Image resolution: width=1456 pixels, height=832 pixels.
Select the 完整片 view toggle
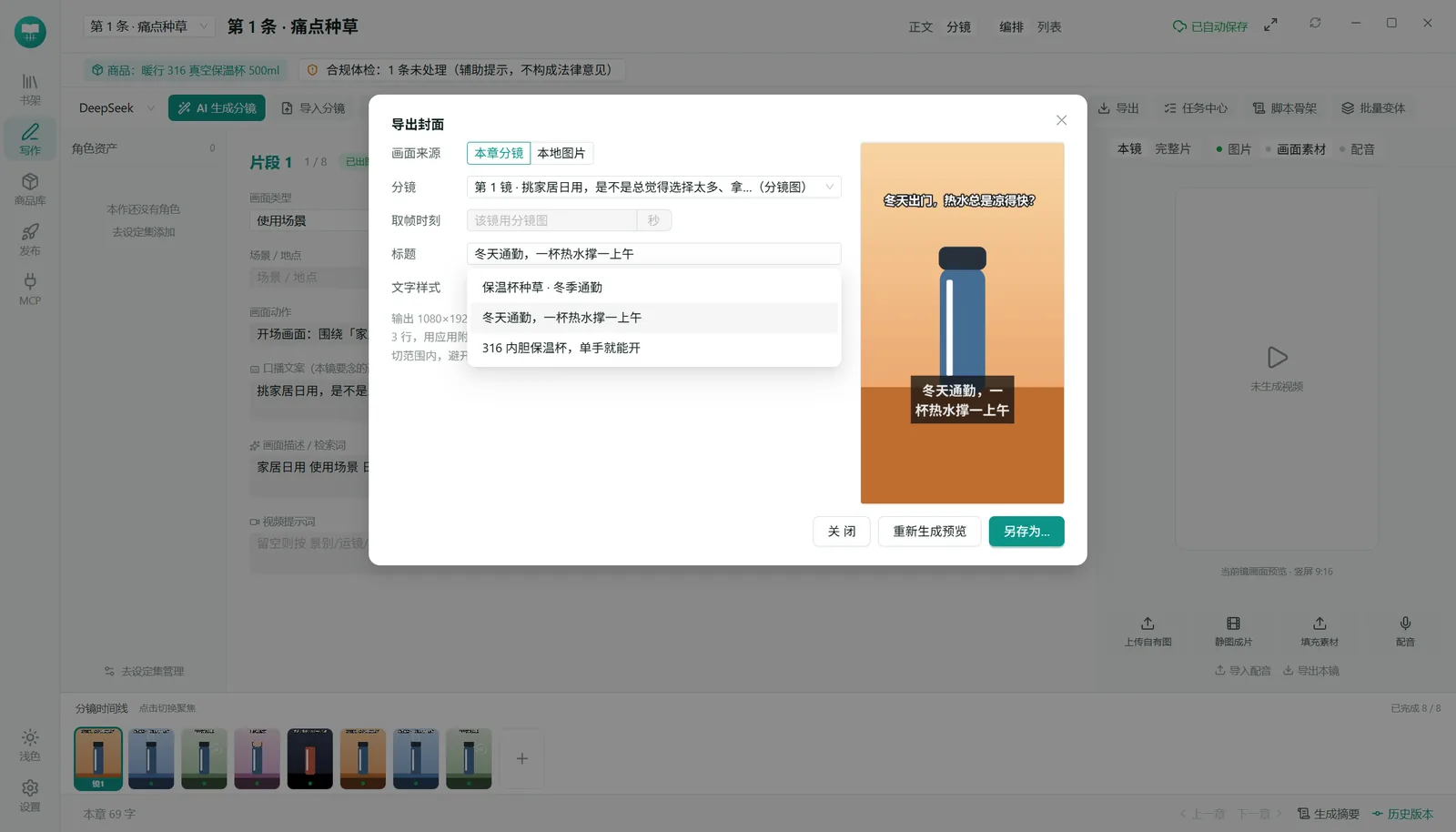[x=1173, y=148]
